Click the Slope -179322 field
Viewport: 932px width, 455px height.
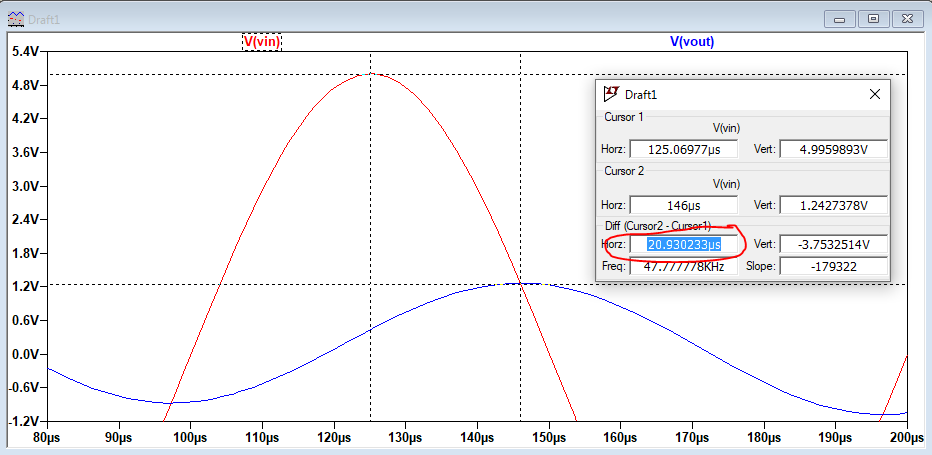[x=833, y=267]
